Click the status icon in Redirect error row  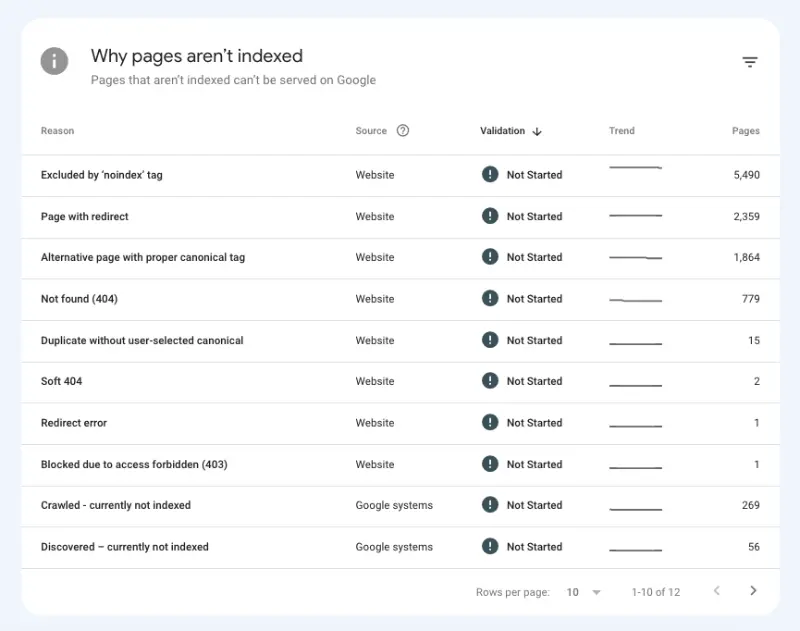coord(490,422)
